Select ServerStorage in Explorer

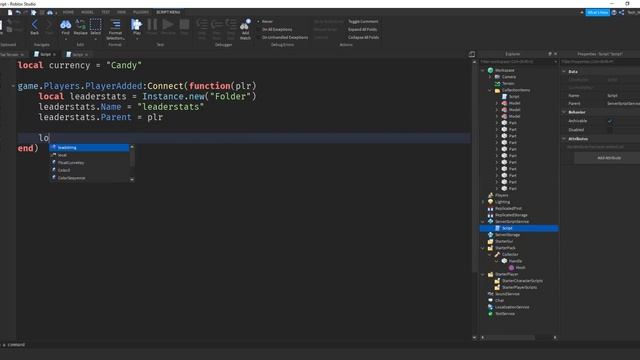(x=507, y=235)
